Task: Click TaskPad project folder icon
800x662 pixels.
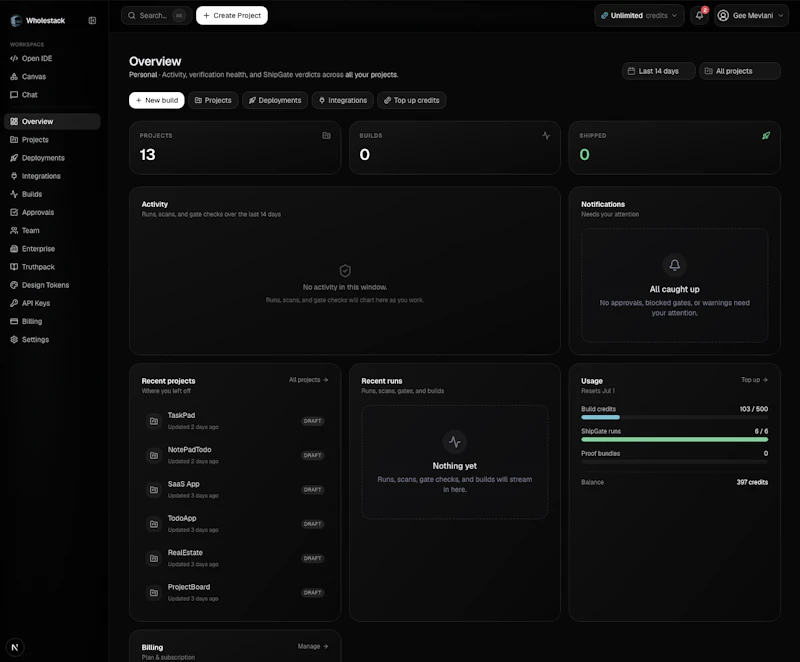Action: [x=154, y=421]
